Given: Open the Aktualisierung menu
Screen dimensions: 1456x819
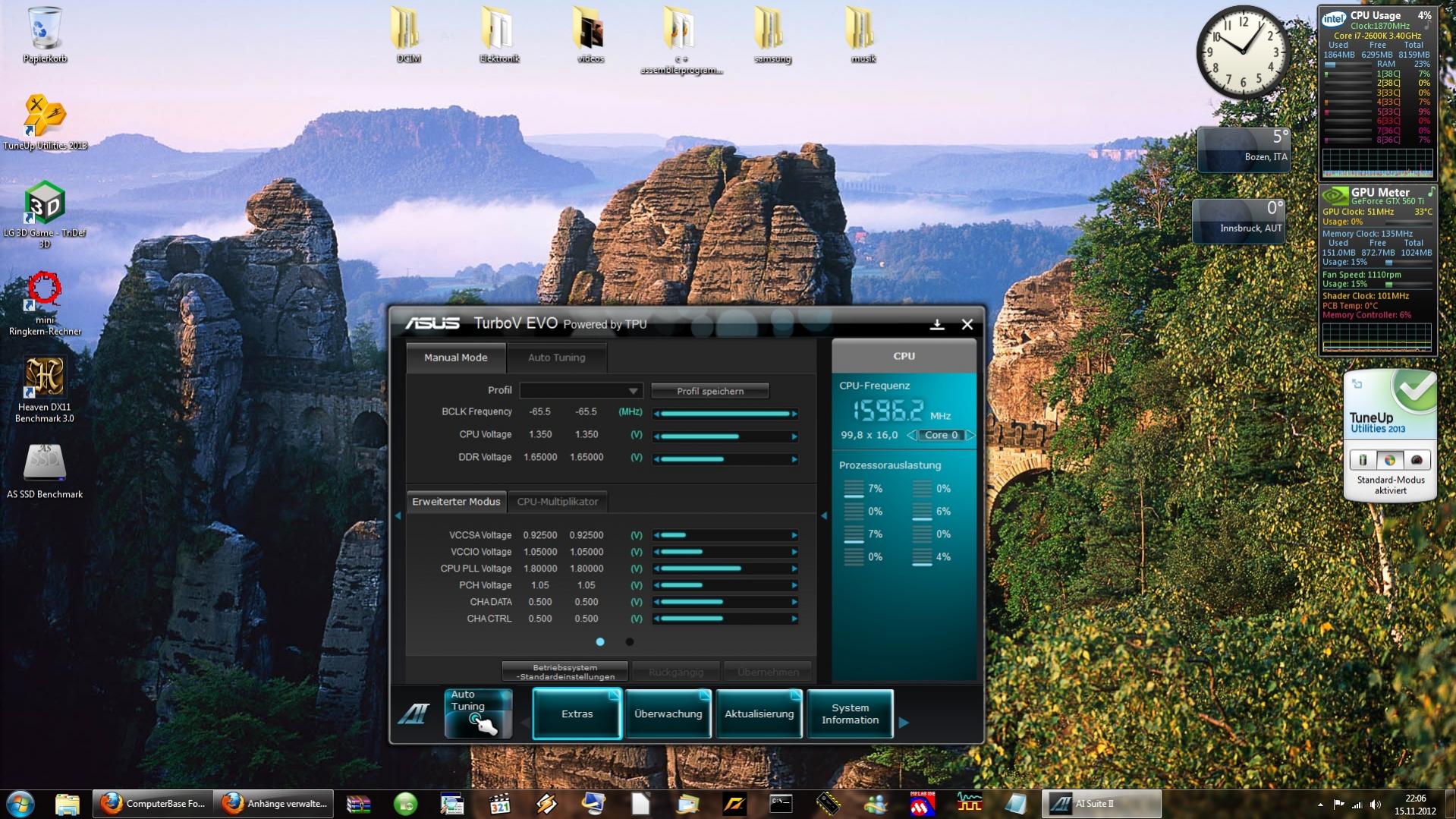Looking at the screenshot, I should point(759,713).
